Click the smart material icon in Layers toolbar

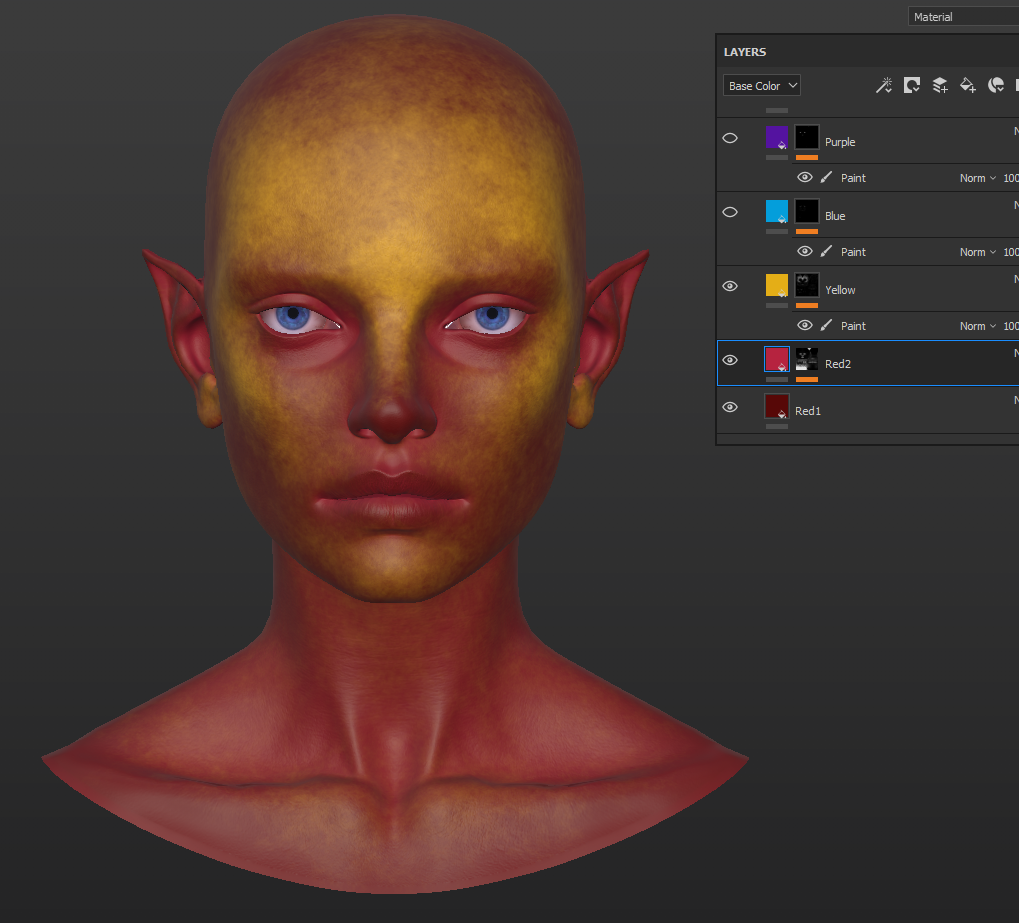point(995,86)
